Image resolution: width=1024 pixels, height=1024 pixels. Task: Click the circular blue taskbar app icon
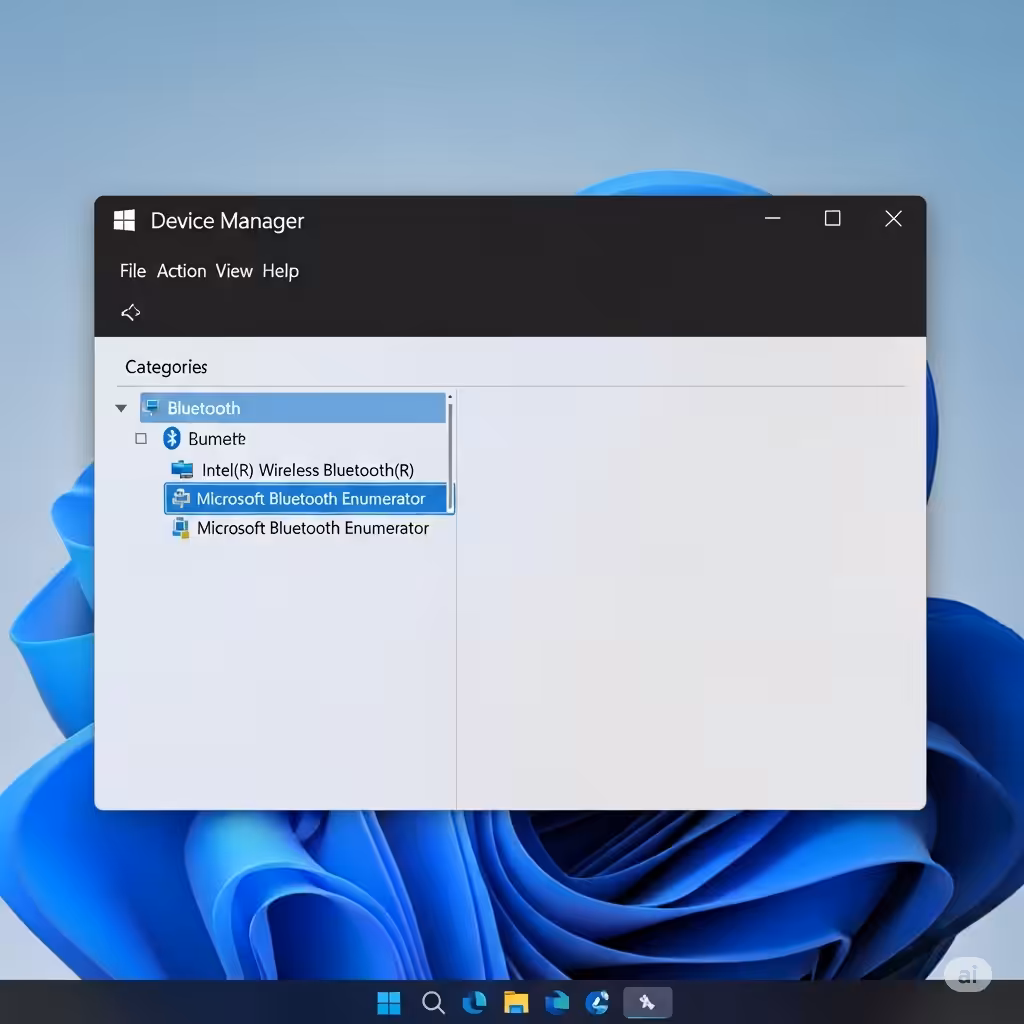(598, 1002)
